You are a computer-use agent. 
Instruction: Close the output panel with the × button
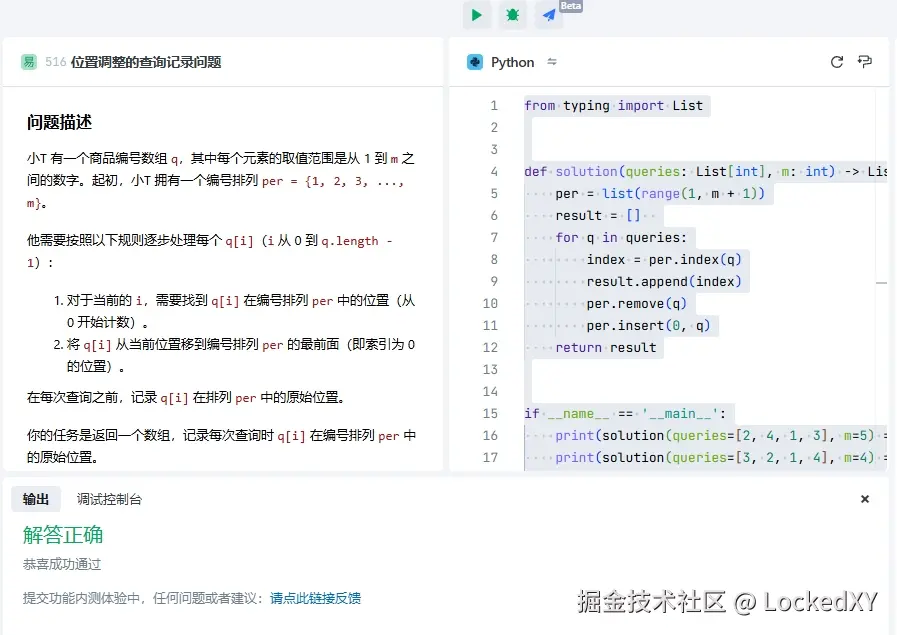(864, 498)
